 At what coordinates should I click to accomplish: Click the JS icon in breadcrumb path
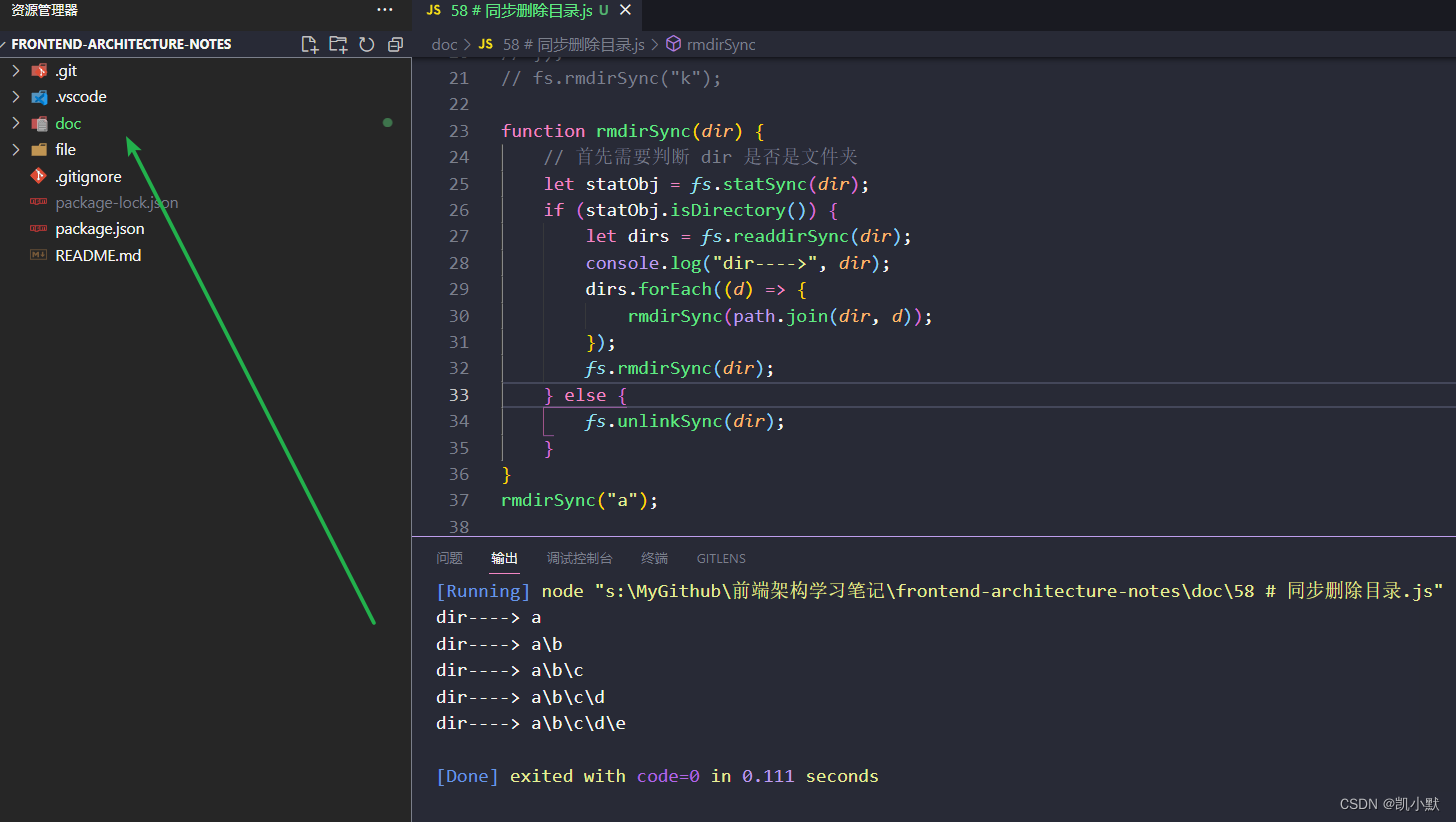coord(486,44)
